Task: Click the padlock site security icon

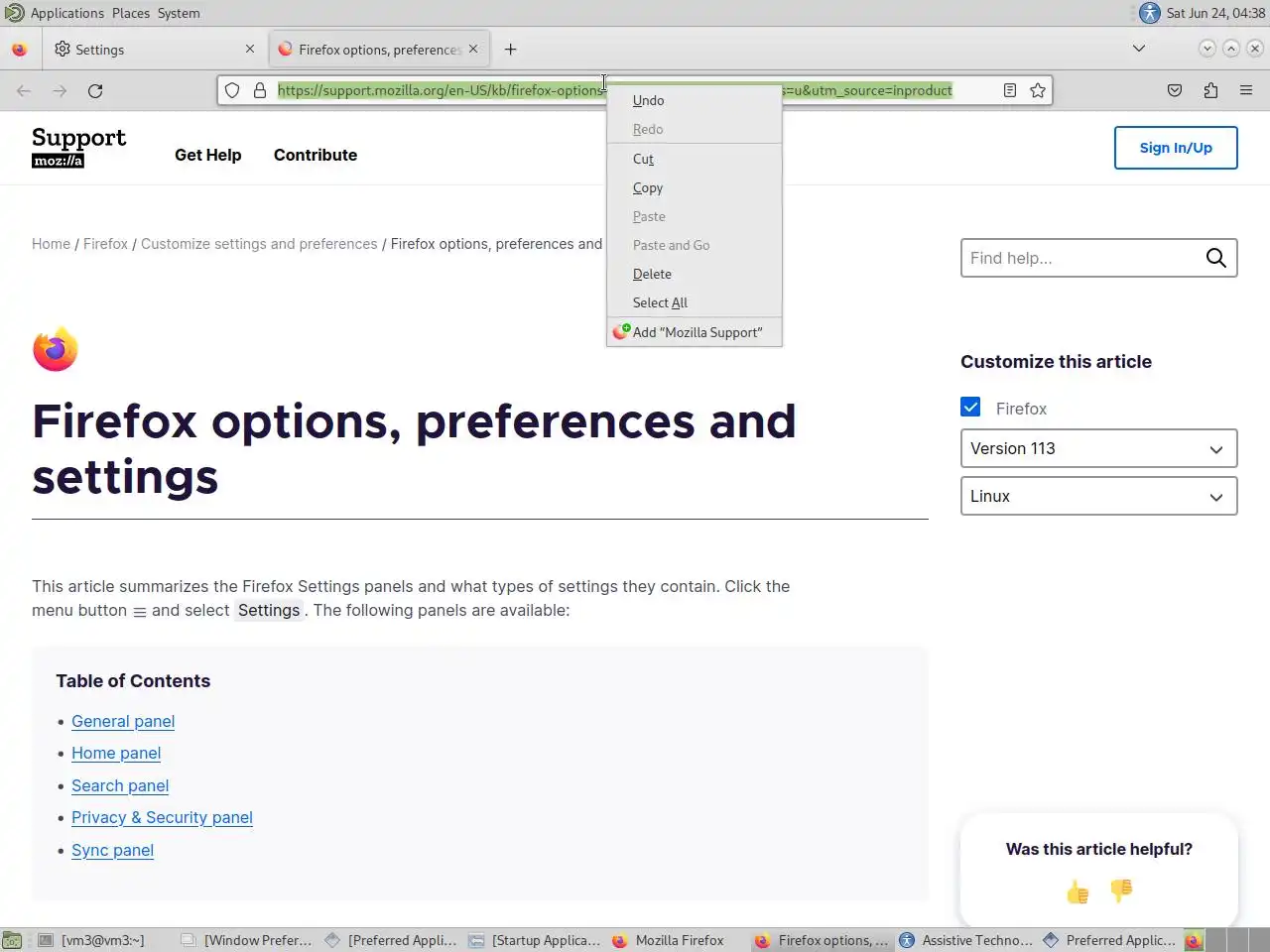Action: tap(260, 90)
